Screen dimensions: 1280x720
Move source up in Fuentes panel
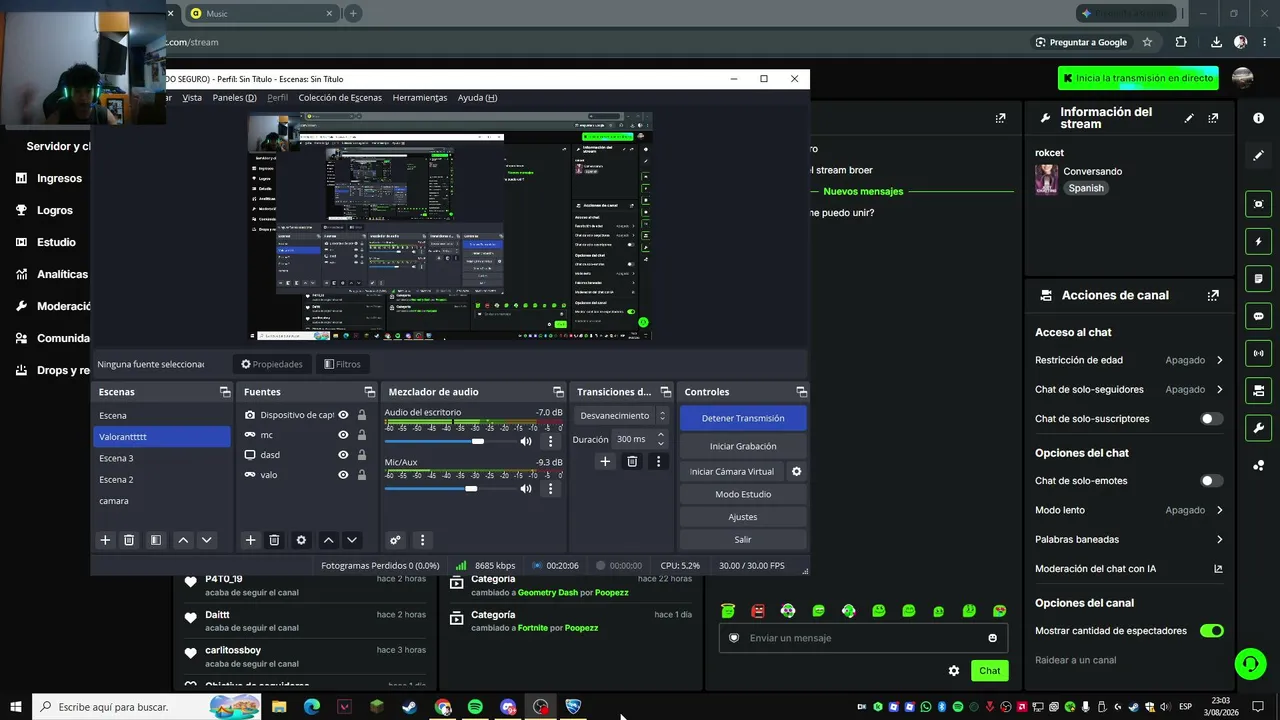pyautogui.click(x=328, y=540)
